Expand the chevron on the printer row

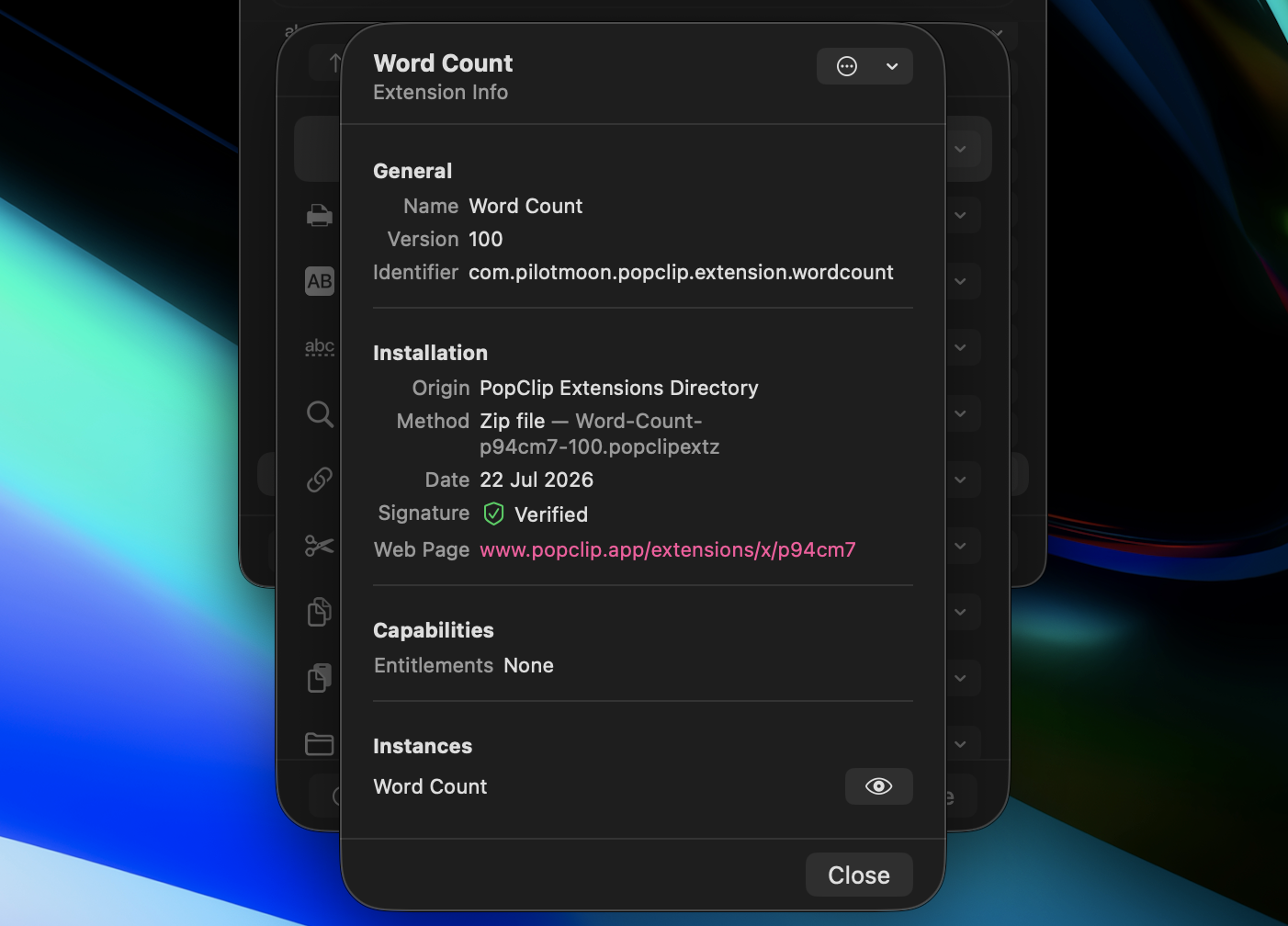960,215
